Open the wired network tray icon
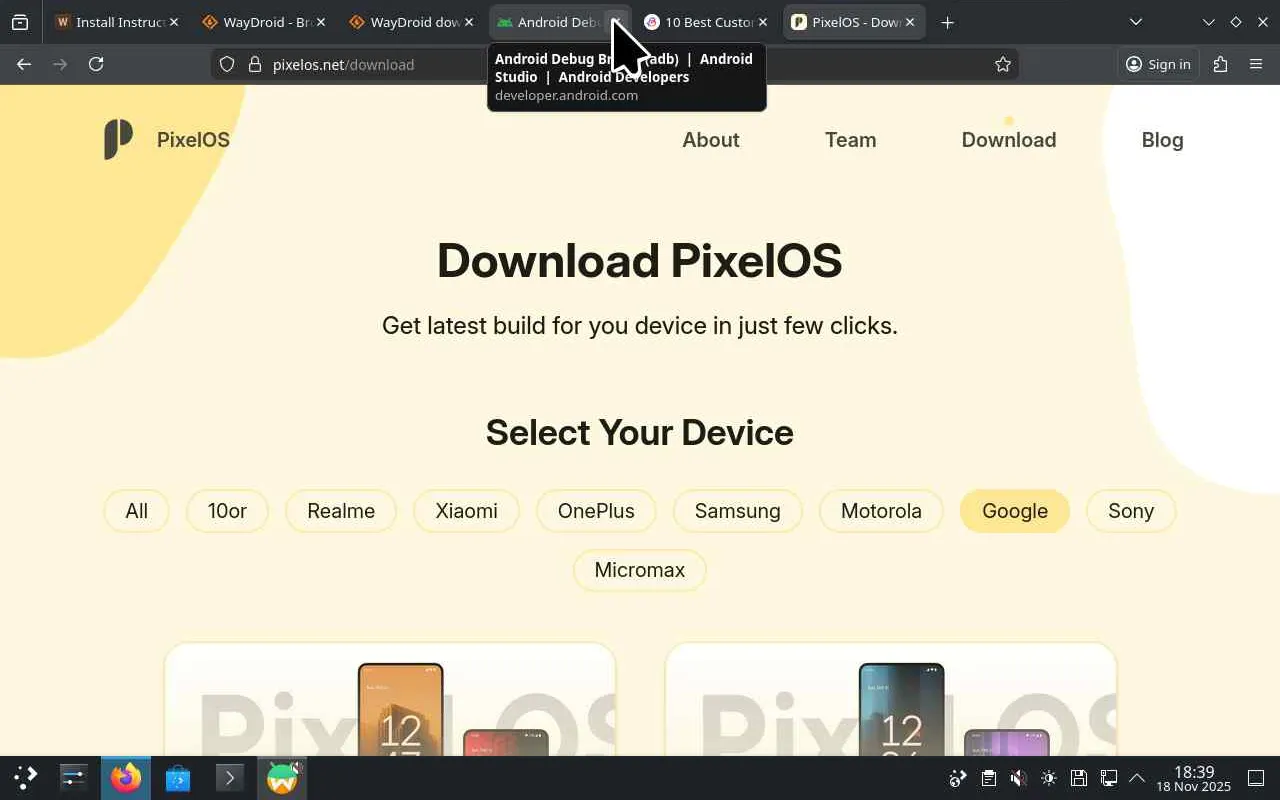Screen dimensions: 1280x800 click(x=1108, y=778)
